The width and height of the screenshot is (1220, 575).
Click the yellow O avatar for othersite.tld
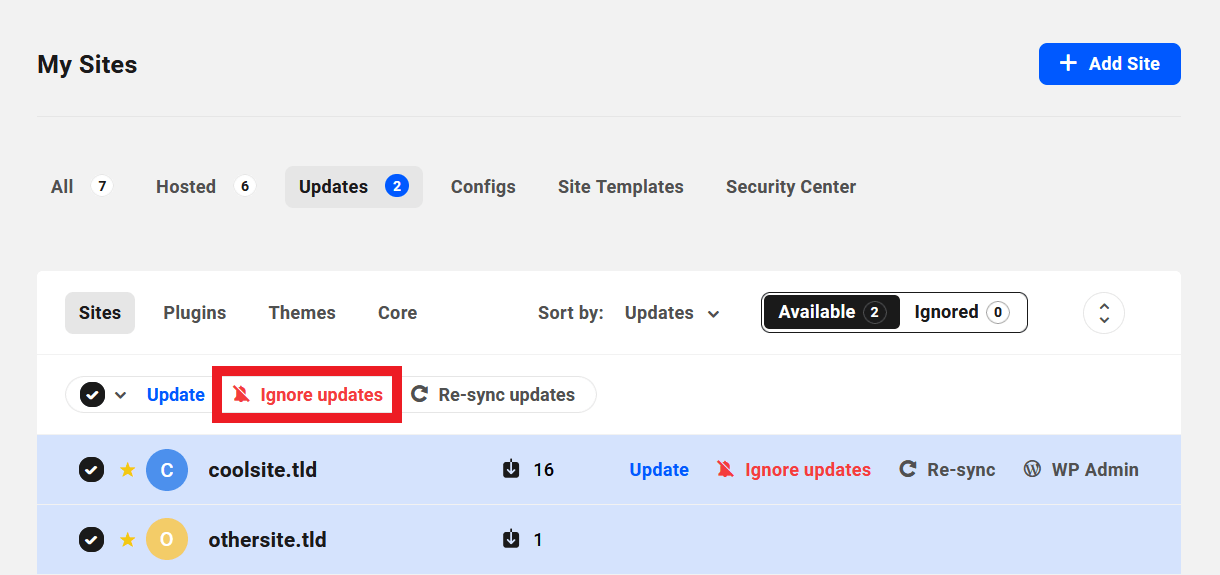pyautogui.click(x=167, y=540)
